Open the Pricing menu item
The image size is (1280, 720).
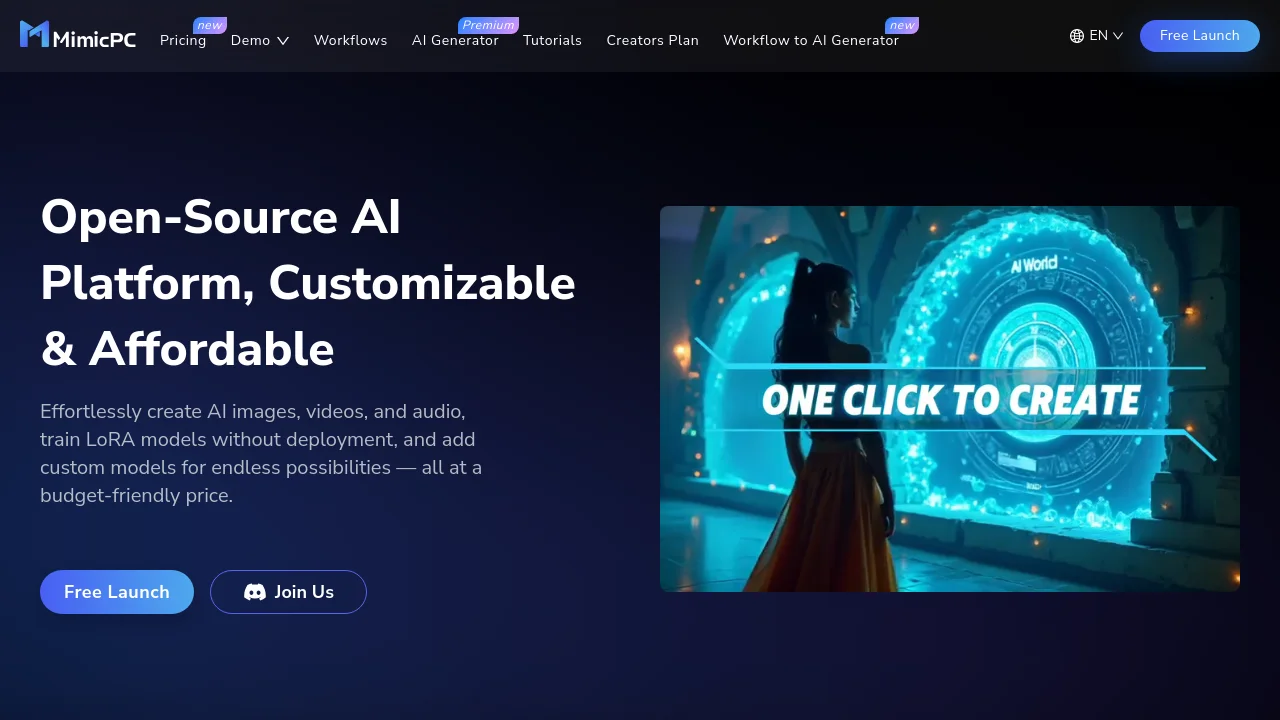point(183,41)
